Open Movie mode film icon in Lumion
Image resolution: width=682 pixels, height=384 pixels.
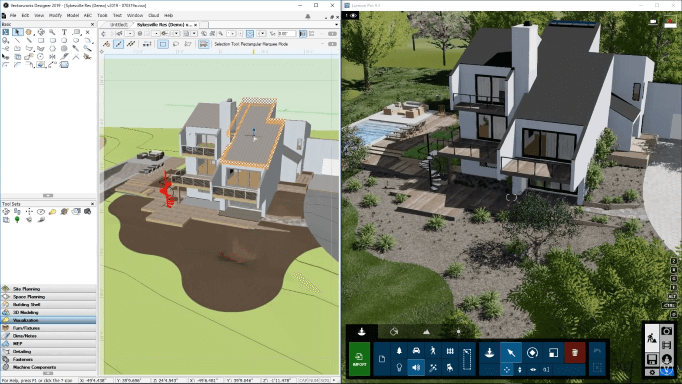click(x=666, y=345)
